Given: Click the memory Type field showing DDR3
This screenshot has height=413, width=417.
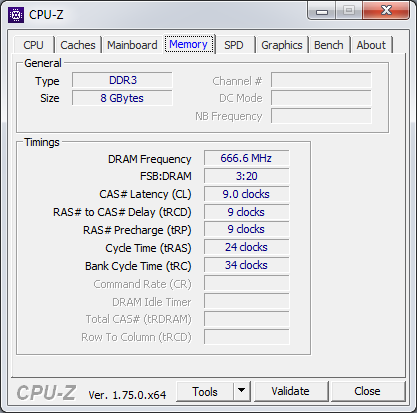Looking at the screenshot, I should pos(122,80).
